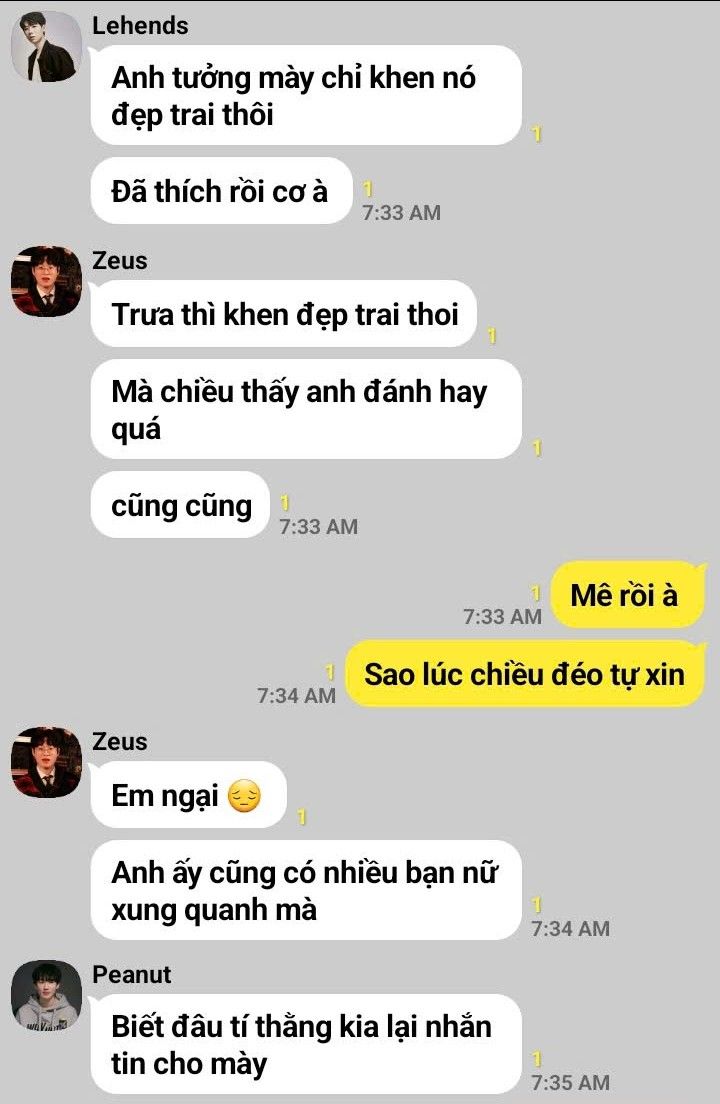Select the 'Đã thích rồi cơ à' bubble
The width and height of the screenshot is (720, 1104).
[221, 191]
